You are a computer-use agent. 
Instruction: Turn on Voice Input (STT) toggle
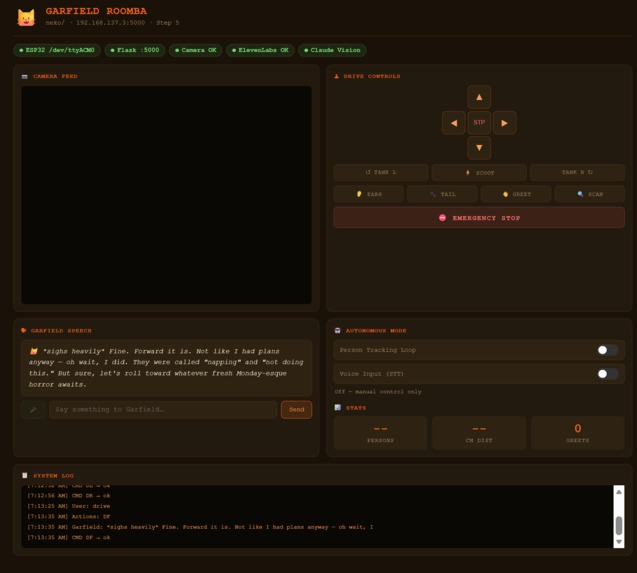607,373
